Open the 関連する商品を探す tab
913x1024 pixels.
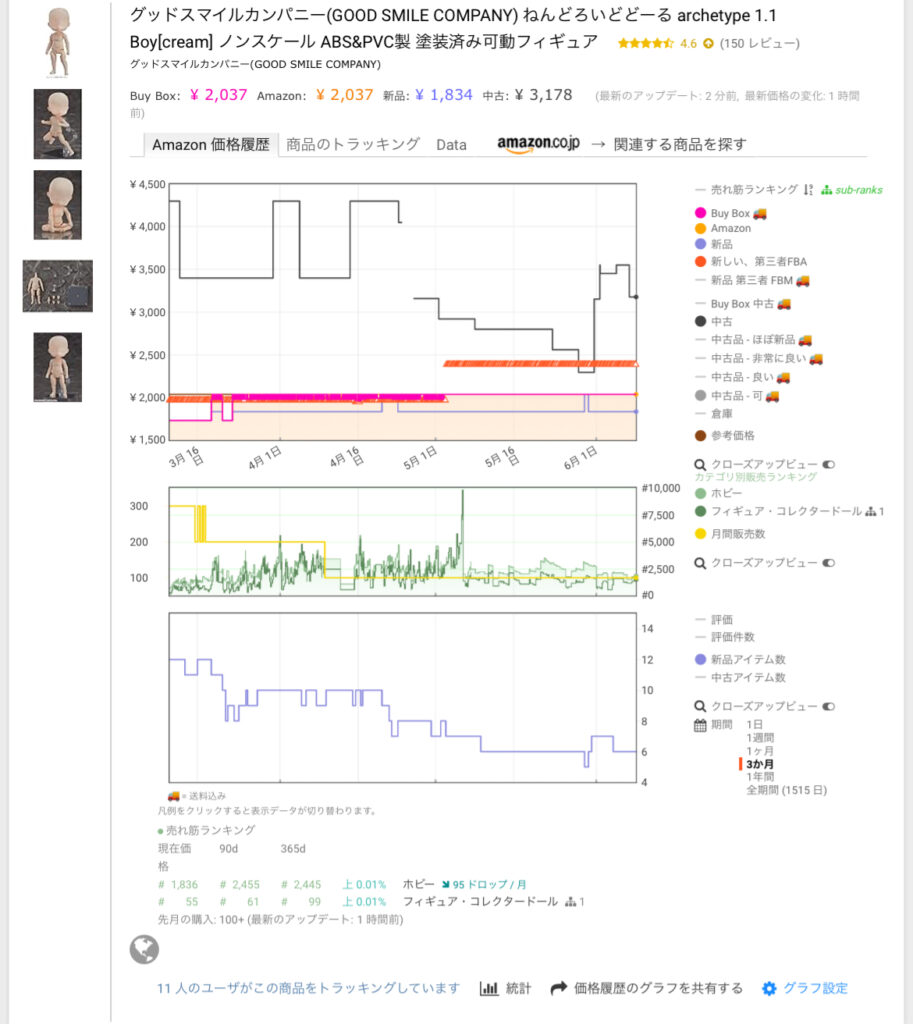680,144
